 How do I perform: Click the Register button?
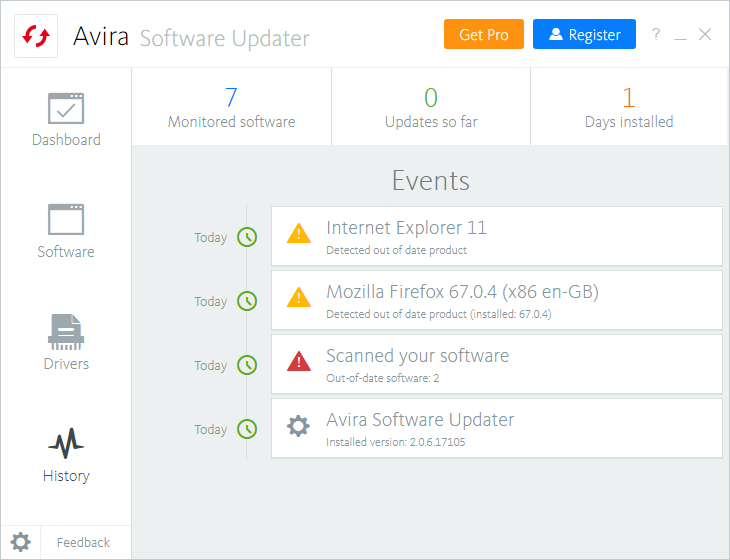click(584, 35)
